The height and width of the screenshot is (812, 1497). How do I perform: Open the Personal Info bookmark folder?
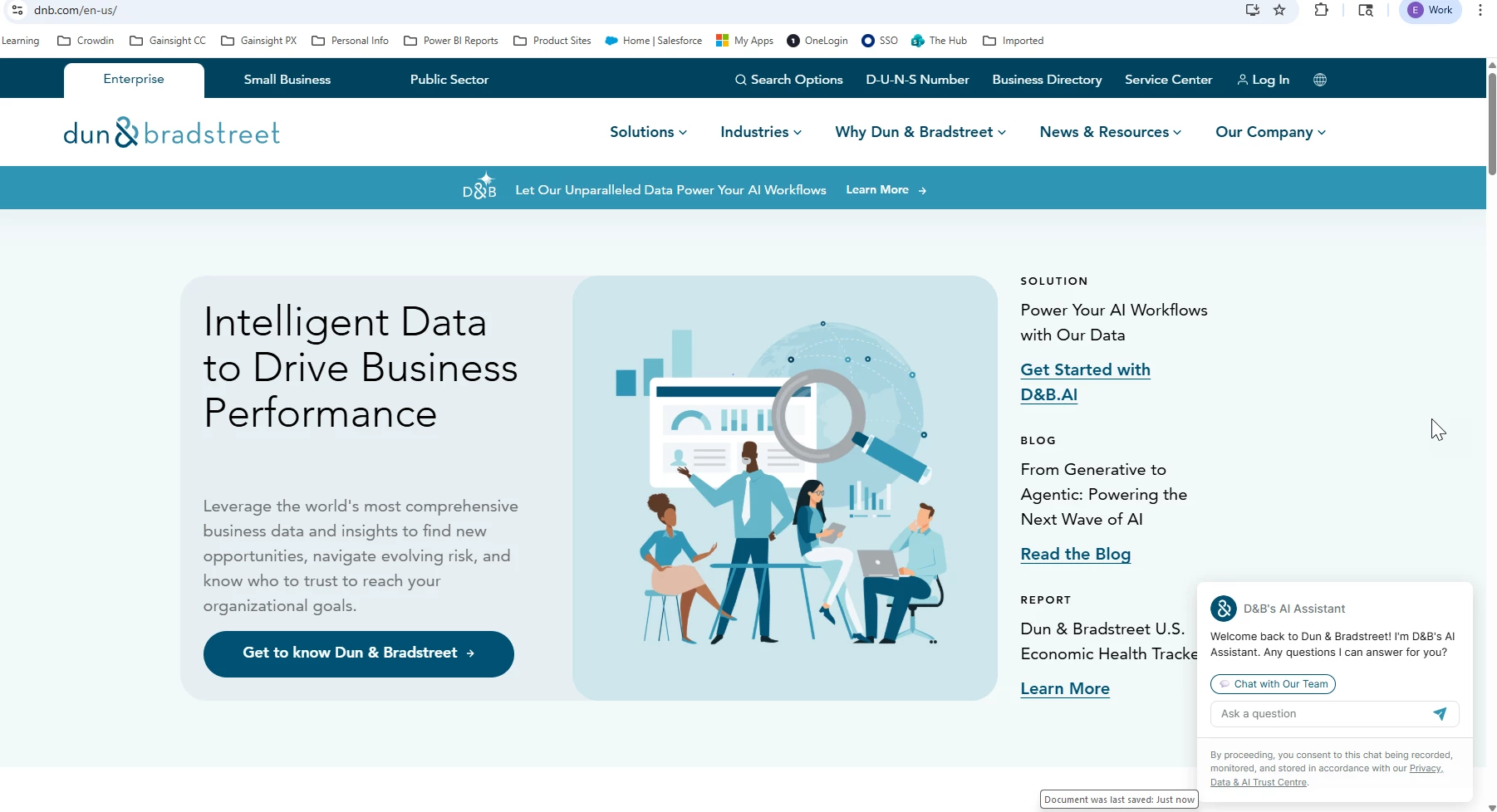click(x=350, y=41)
